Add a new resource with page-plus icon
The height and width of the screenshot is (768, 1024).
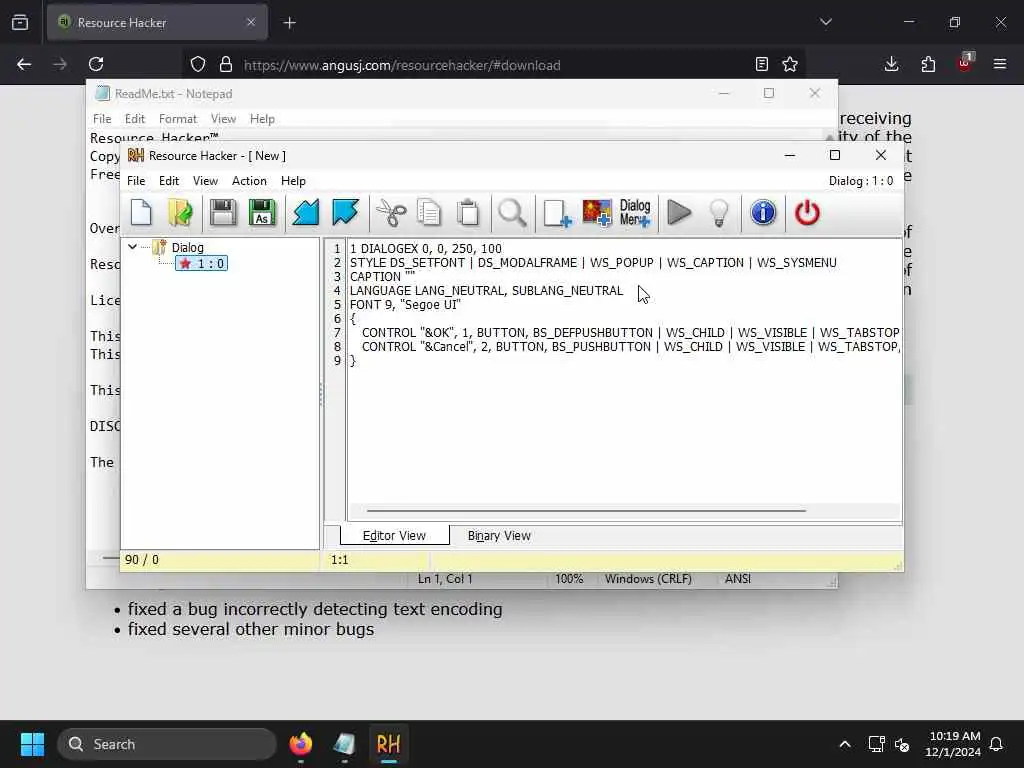point(557,213)
